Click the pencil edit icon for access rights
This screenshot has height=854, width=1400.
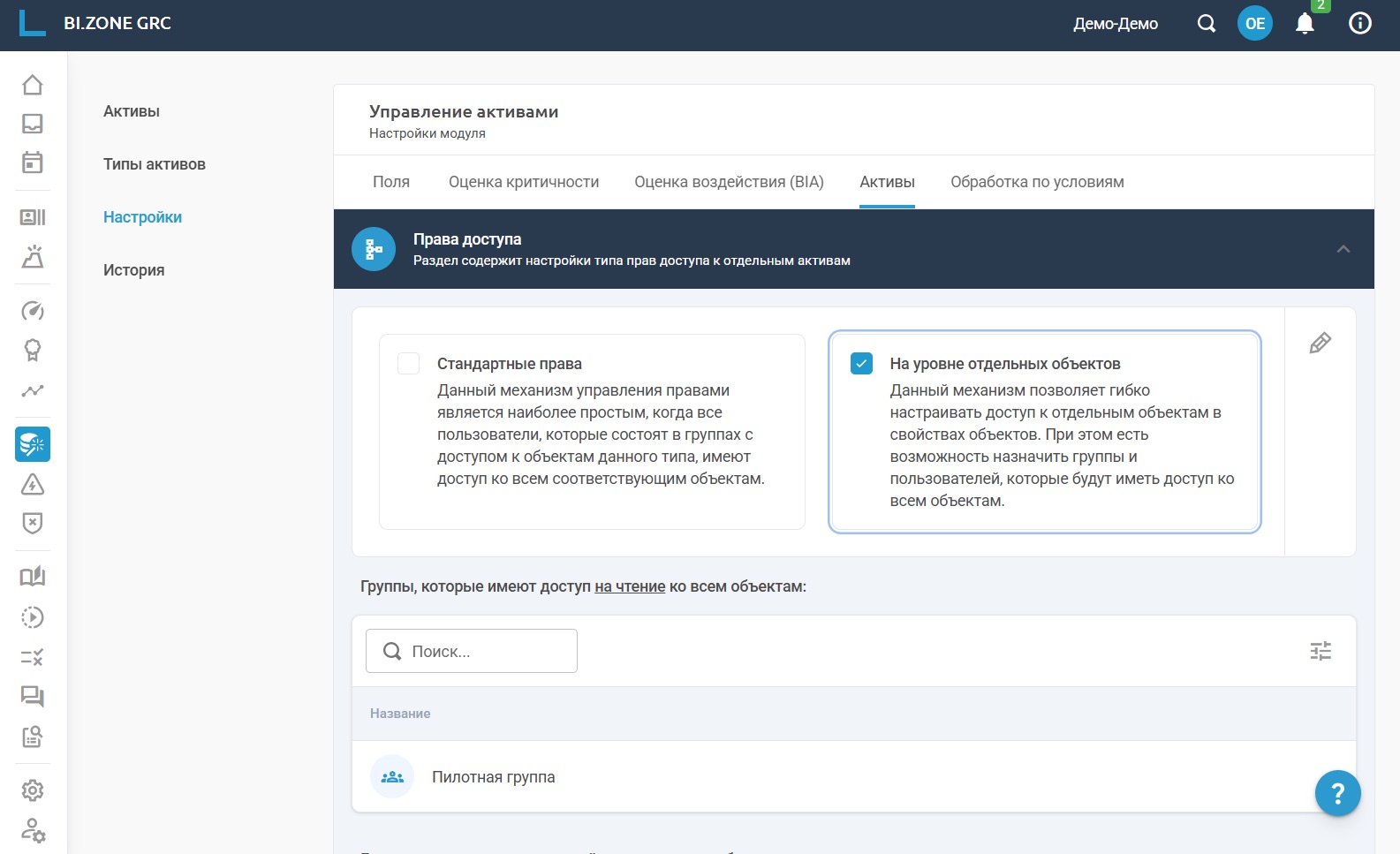coord(1320,343)
